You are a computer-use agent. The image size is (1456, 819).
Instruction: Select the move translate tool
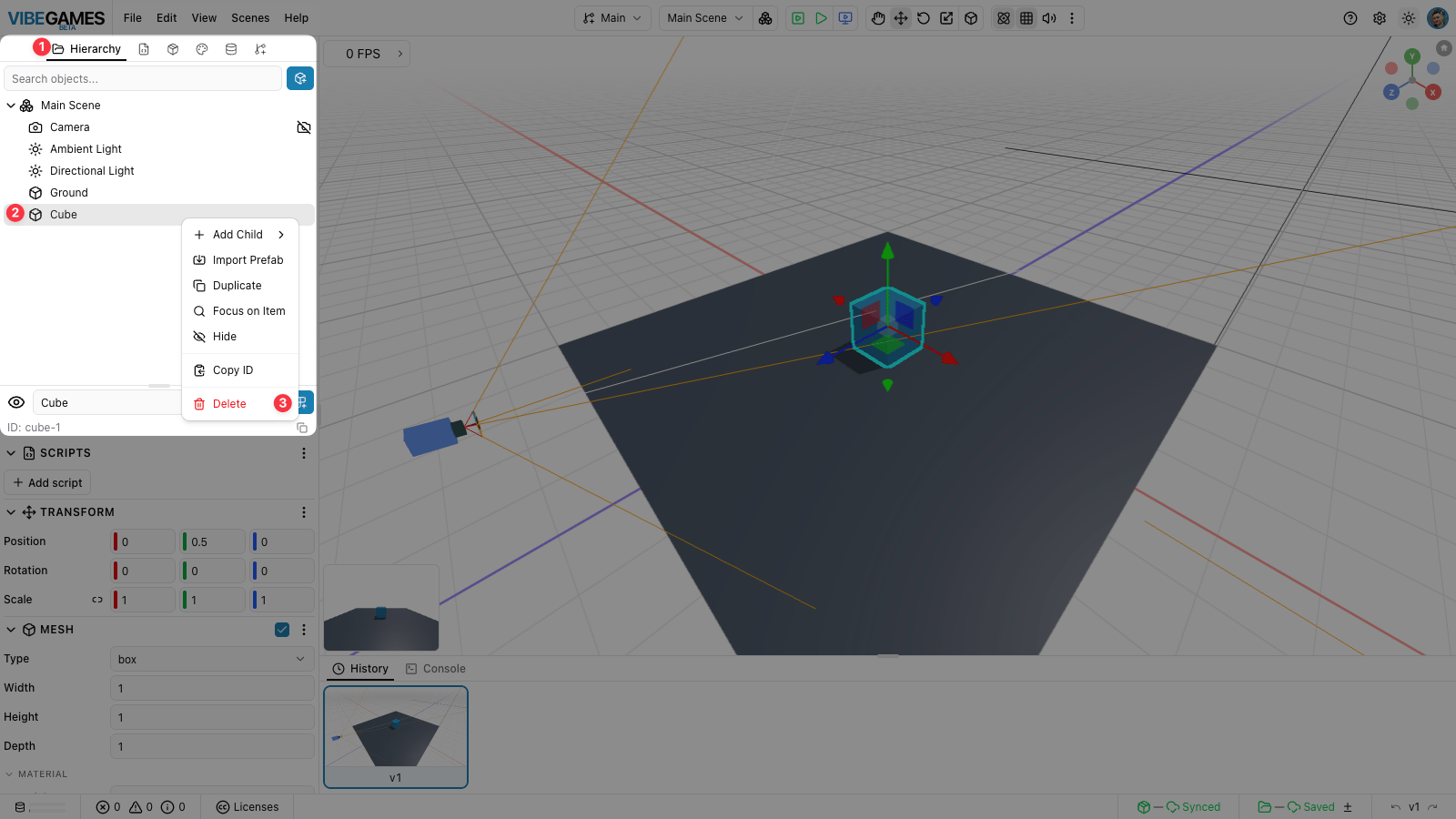tap(901, 18)
